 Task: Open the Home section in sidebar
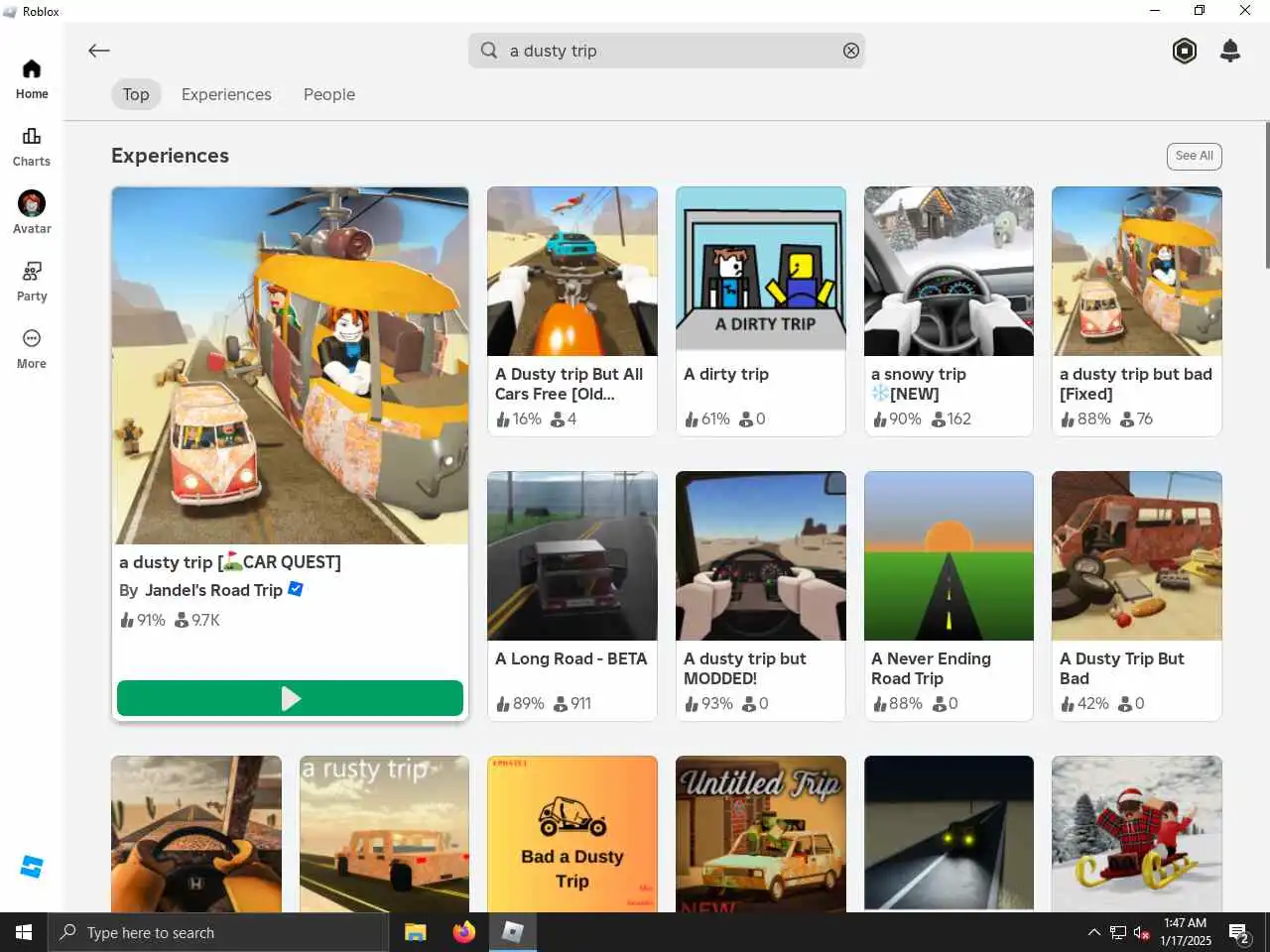(x=32, y=79)
